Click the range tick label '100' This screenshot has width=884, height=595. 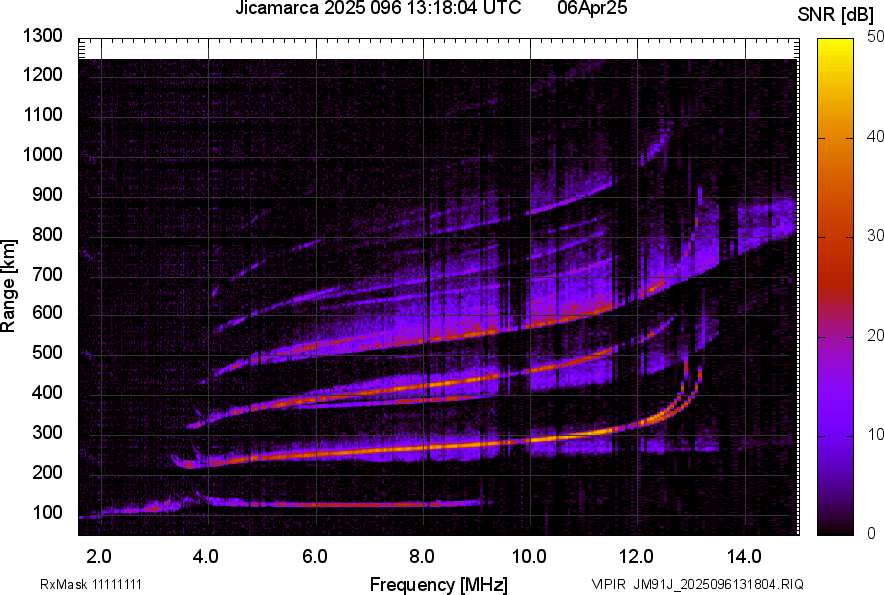pyautogui.click(x=47, y=512)
